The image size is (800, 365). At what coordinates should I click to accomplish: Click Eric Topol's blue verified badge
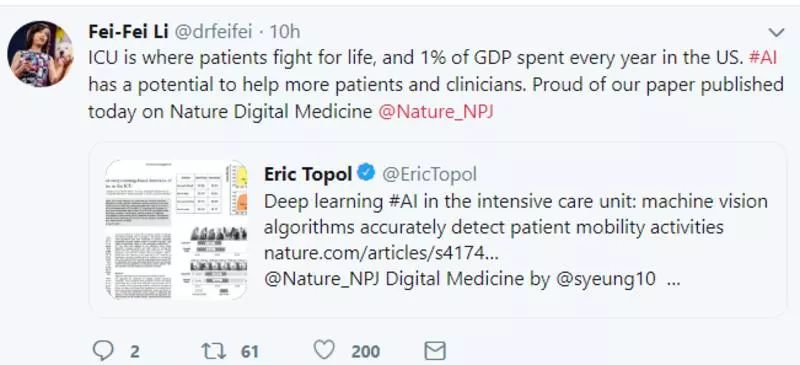click(366, 174)
